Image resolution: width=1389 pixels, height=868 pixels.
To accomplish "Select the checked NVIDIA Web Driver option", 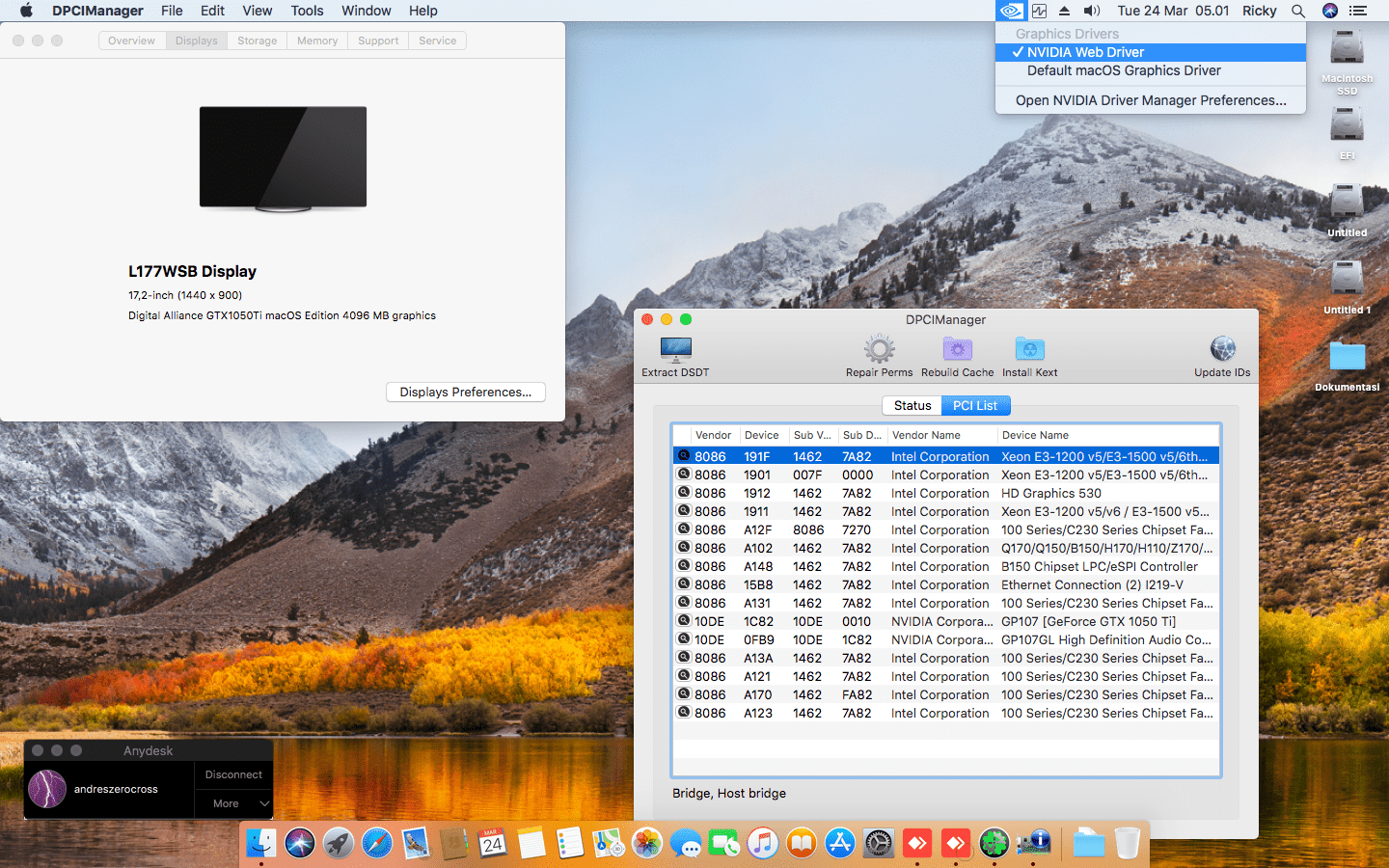I will 1151,52.
